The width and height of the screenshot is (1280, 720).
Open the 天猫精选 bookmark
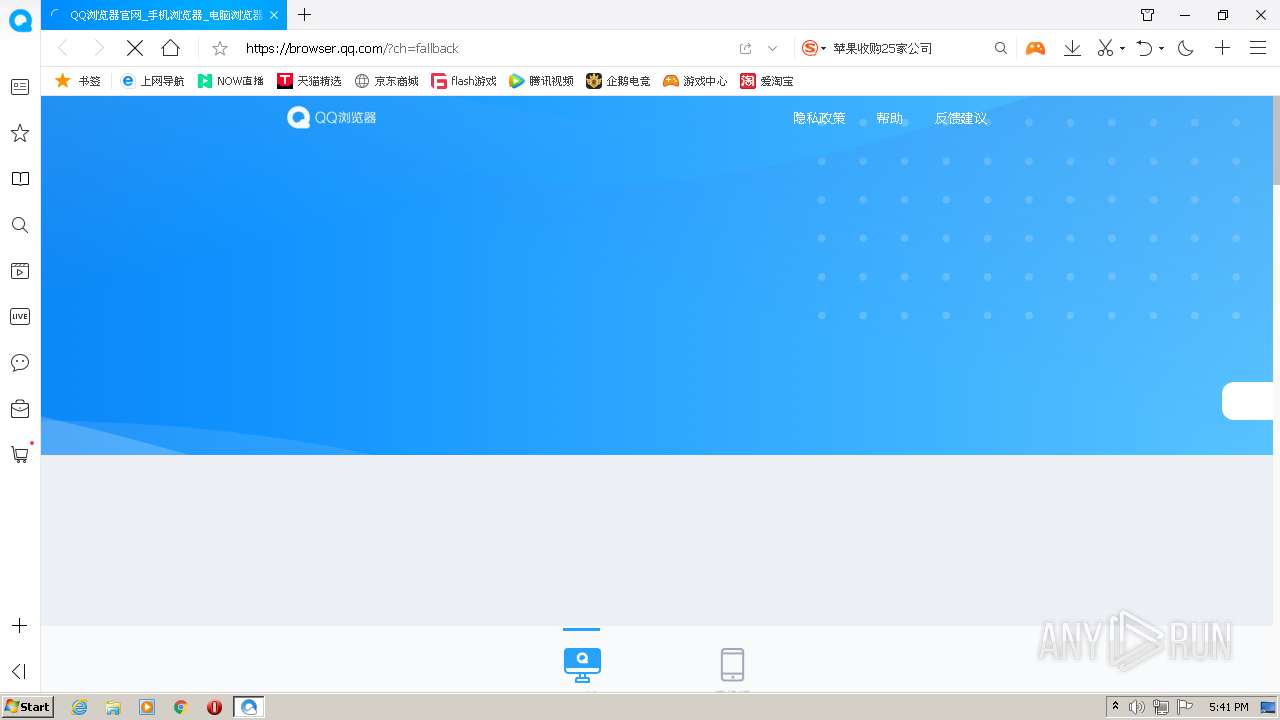pos(309,81)
